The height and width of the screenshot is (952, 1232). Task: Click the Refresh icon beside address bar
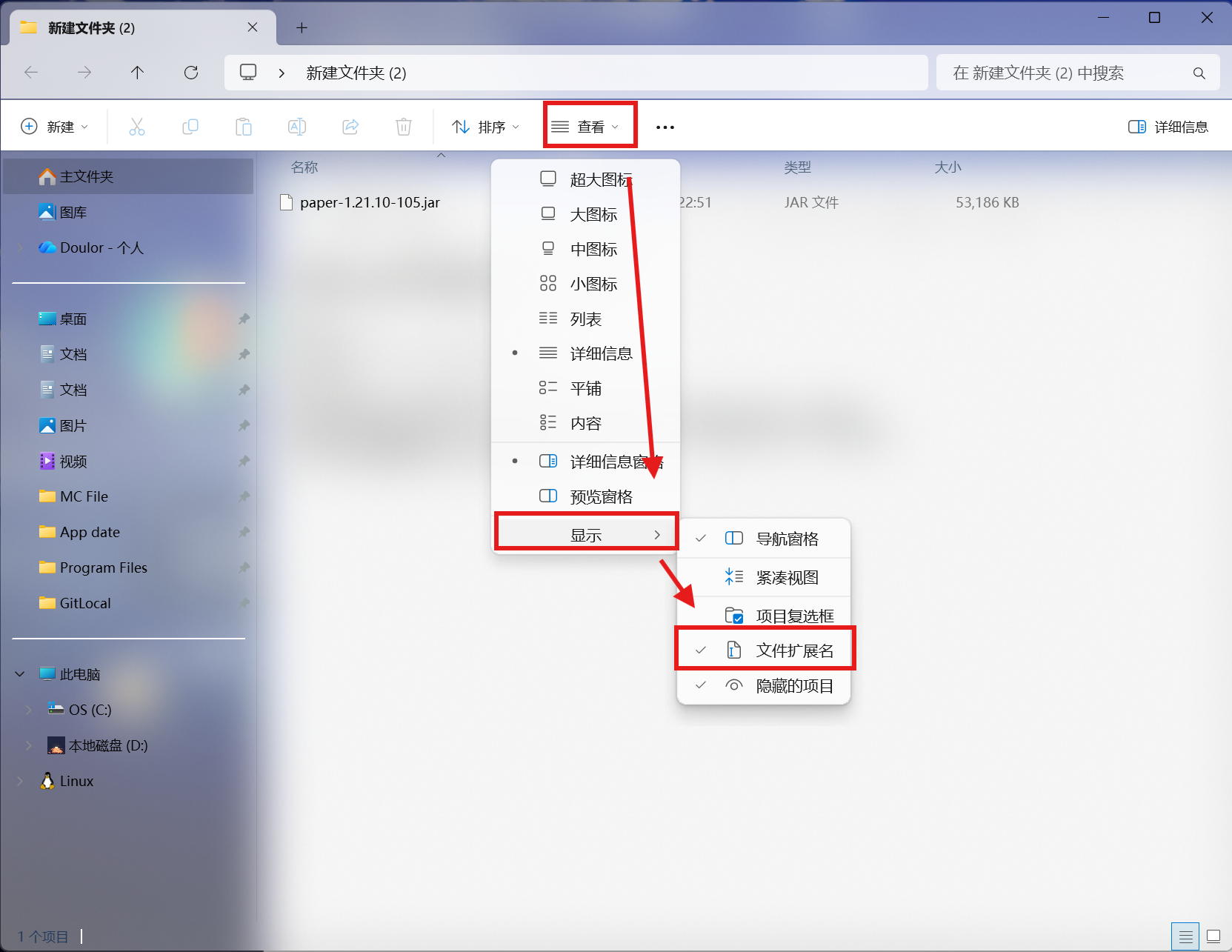(191, 73)
